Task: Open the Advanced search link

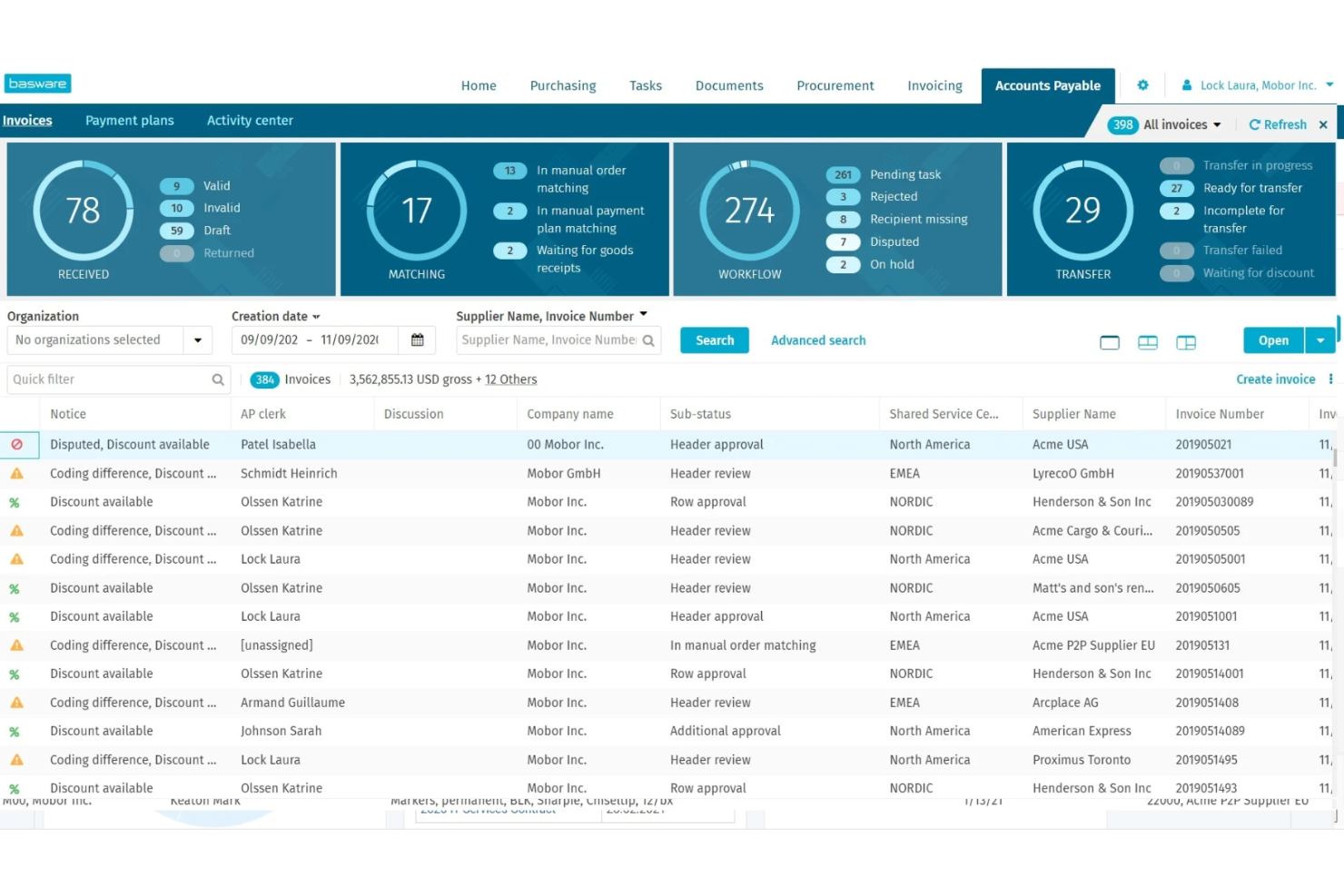Action: click(x=816, y=340)
